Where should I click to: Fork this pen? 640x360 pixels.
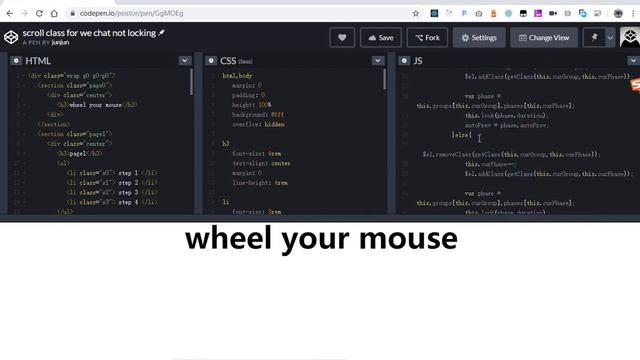(427, 38)
